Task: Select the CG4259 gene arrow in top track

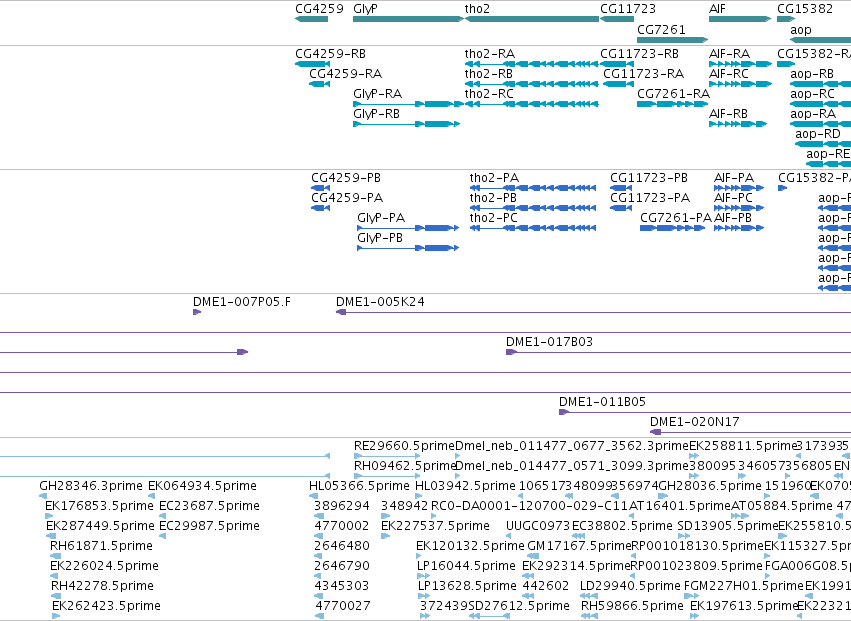Action: click(312, 19)
